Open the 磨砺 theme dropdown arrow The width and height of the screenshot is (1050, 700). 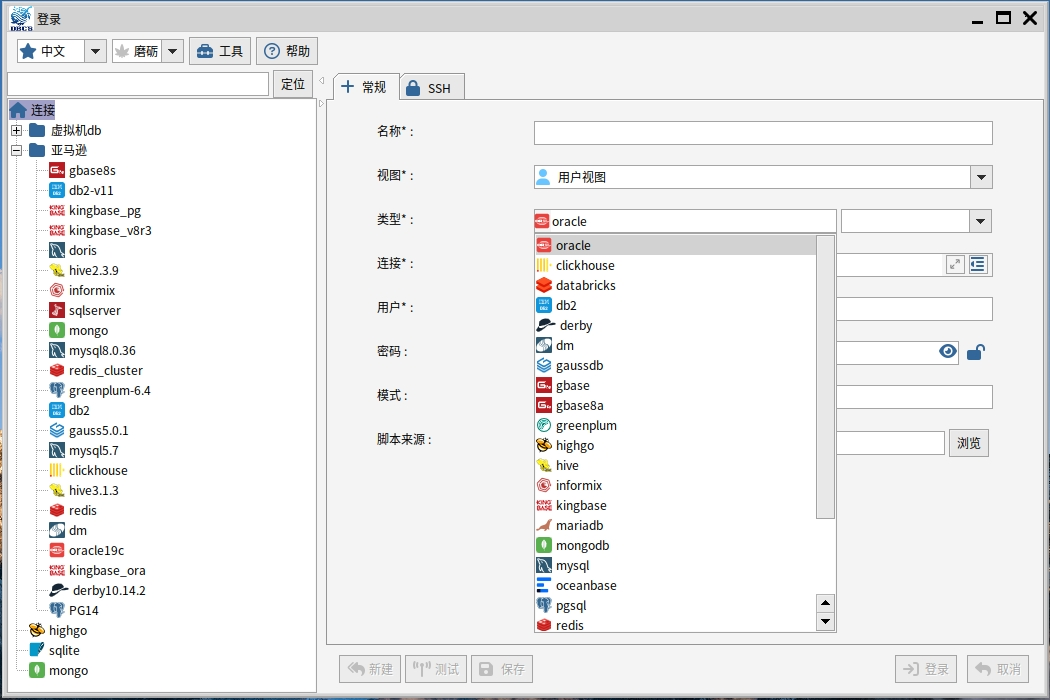(172, 51)
